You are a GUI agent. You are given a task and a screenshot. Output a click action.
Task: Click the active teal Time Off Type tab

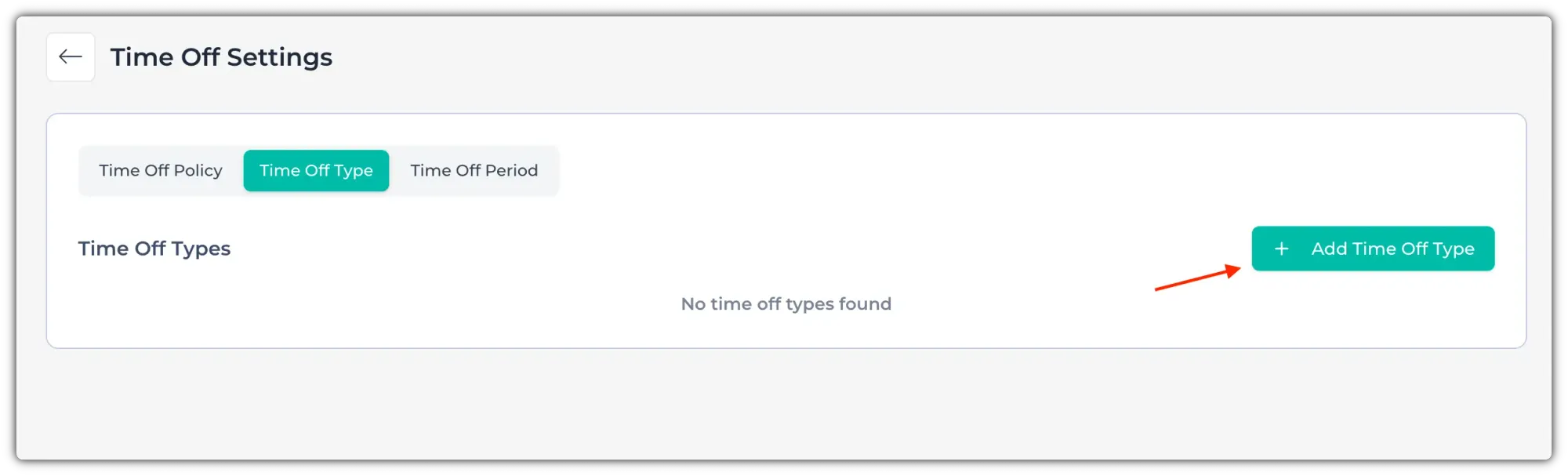[x=316, y=170]
